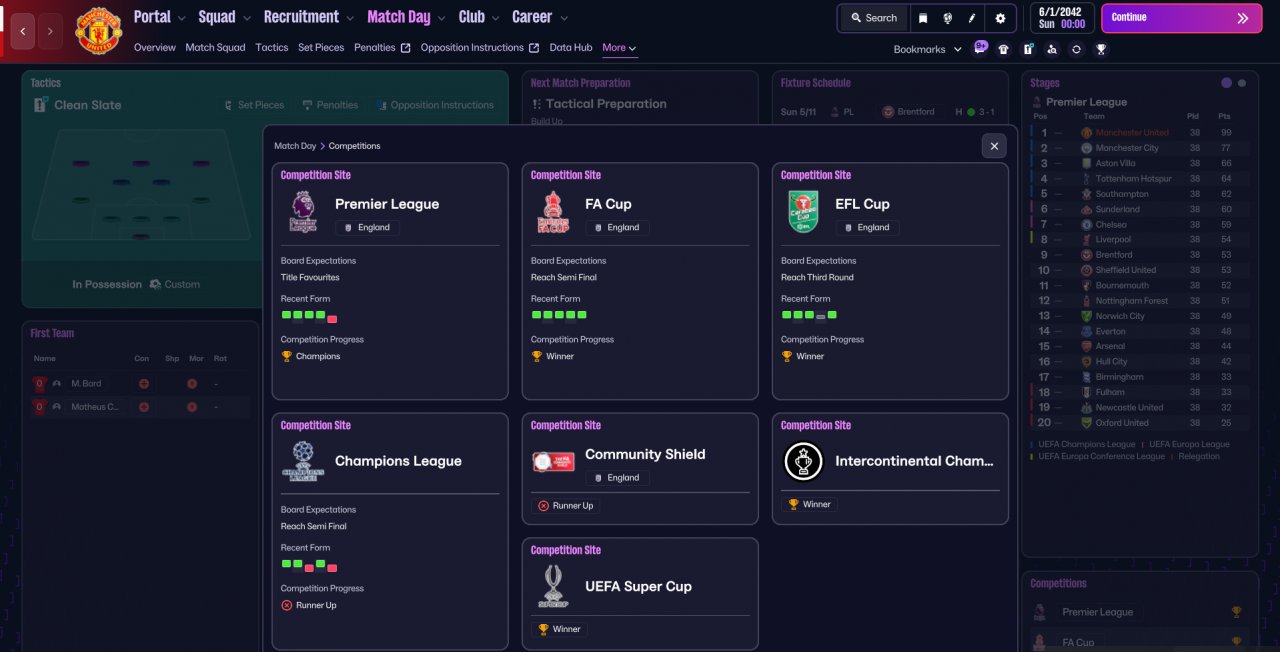Click the date display 6/1/2042
Image resolution: width=1280 pixels, height=652 pixels.
pyautogui.click(x=1059, y=11)
